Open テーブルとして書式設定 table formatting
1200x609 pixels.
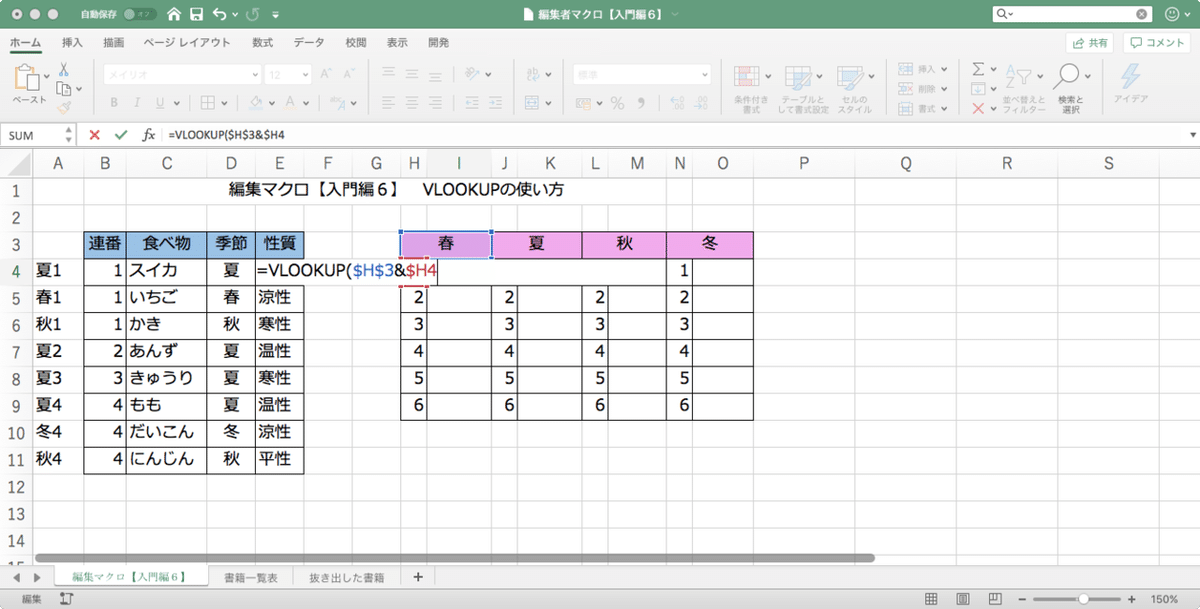coord(804,88)
